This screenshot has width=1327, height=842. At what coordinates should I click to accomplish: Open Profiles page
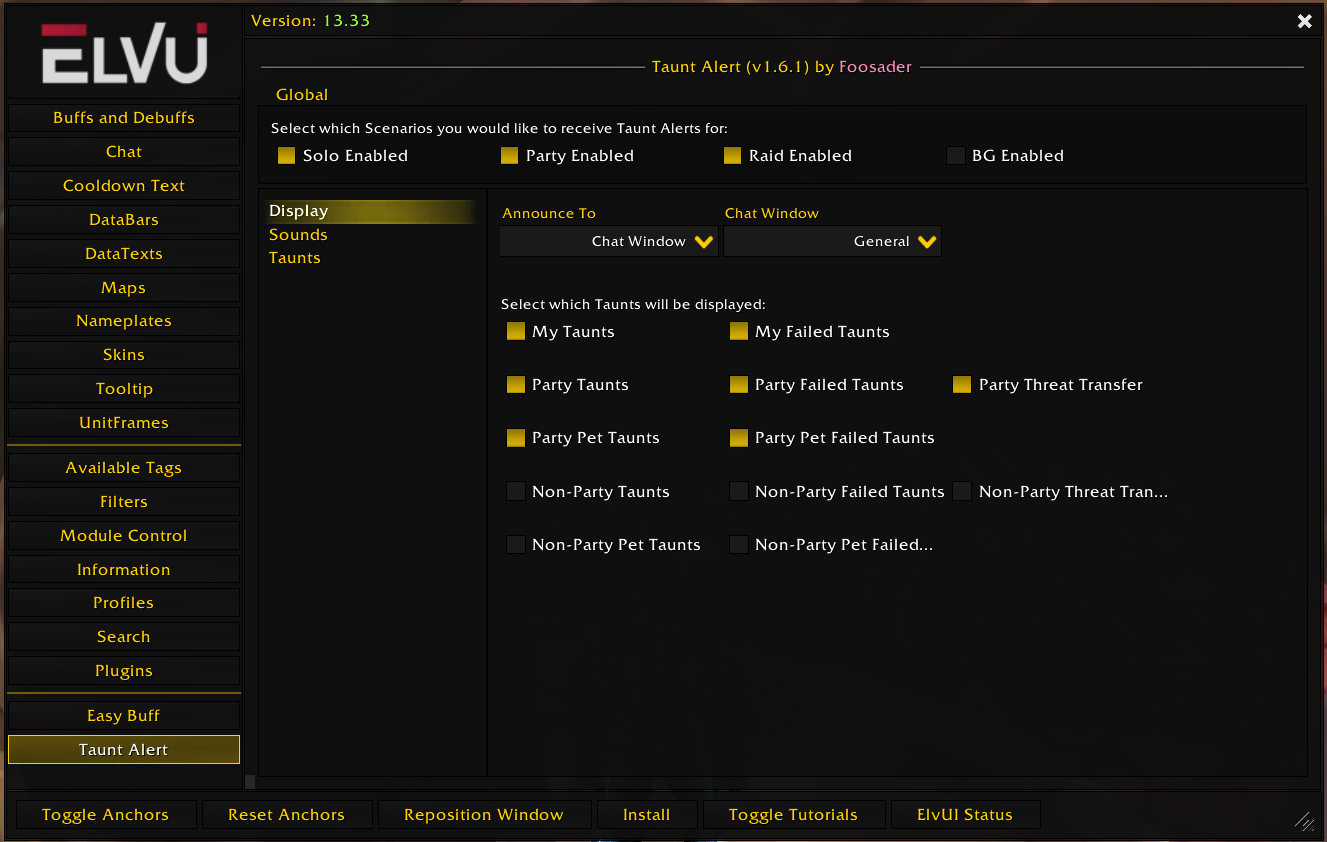pyautogui.click(x=124, y=603)
